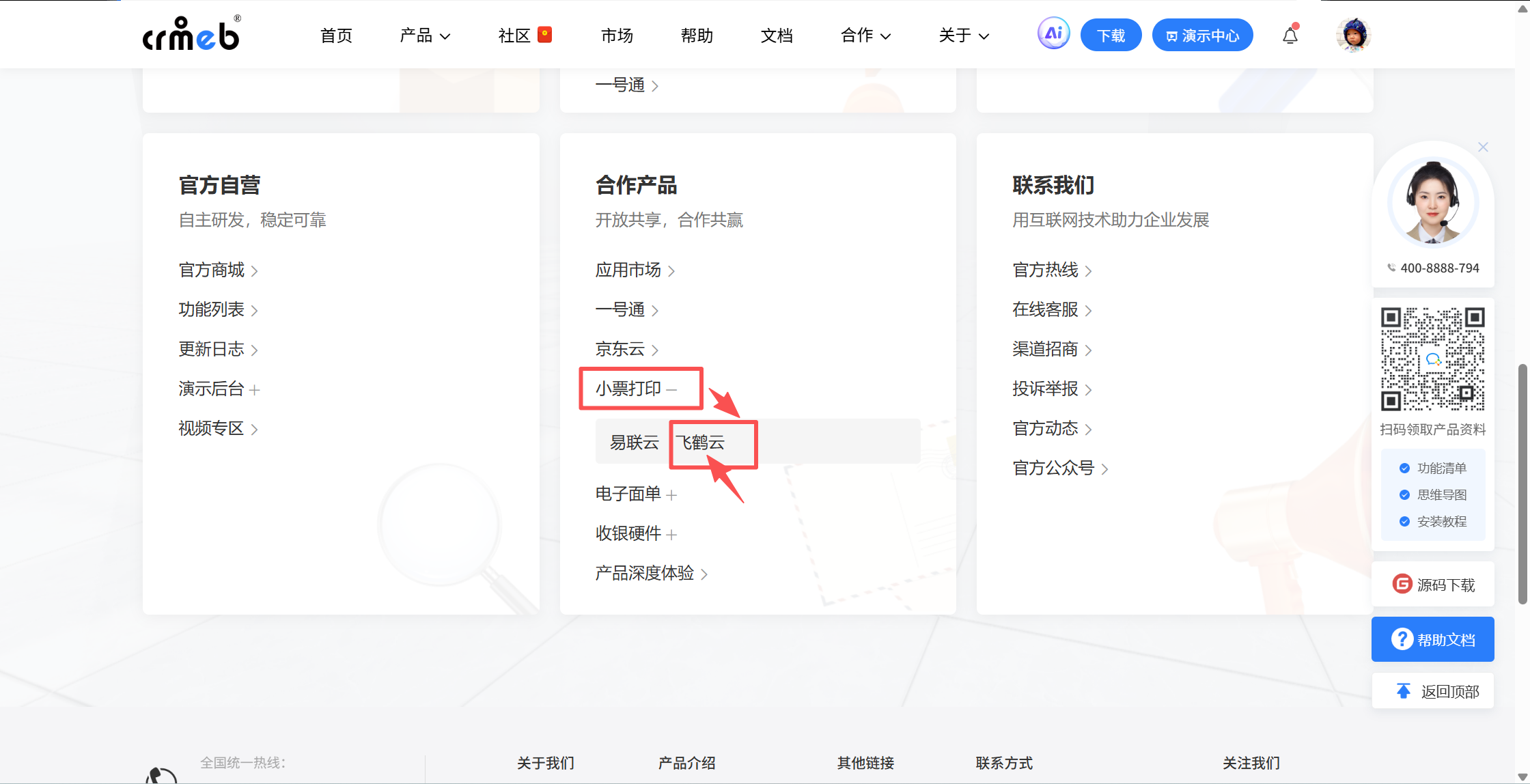
Task: Open 帮助文档 question mark button
Action: coord(1433,639)
